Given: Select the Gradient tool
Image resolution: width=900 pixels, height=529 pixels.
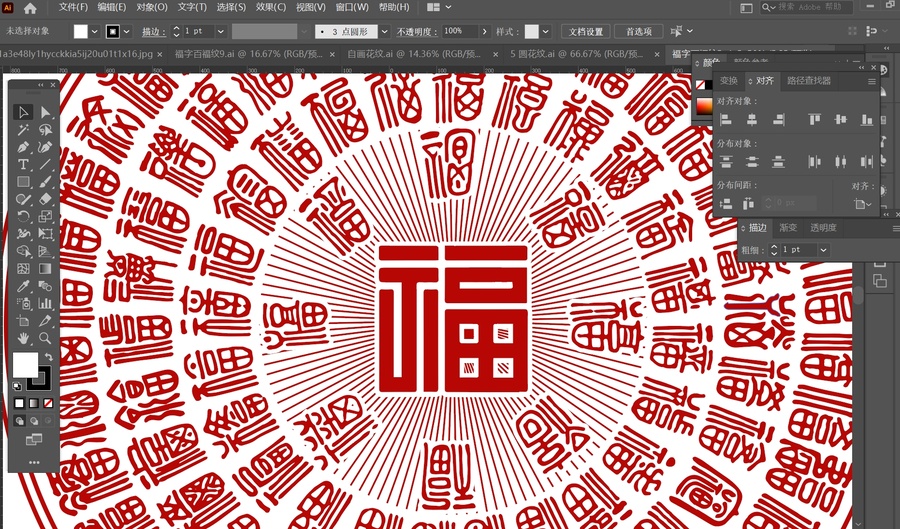Looking at the screenshot, I should pyautogui.click(x=45, y=269).
